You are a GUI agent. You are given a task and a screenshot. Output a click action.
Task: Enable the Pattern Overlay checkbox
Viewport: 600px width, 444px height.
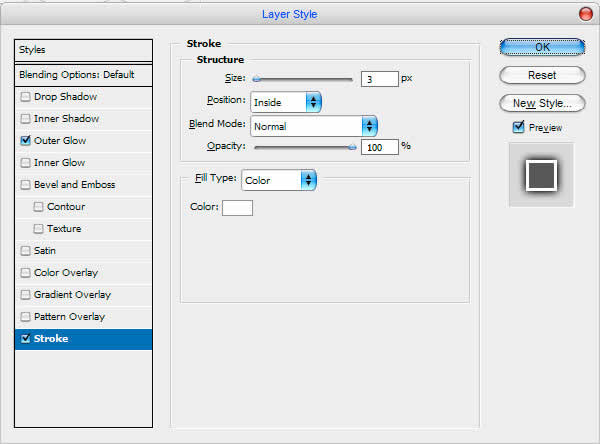[x=25, y=317]
